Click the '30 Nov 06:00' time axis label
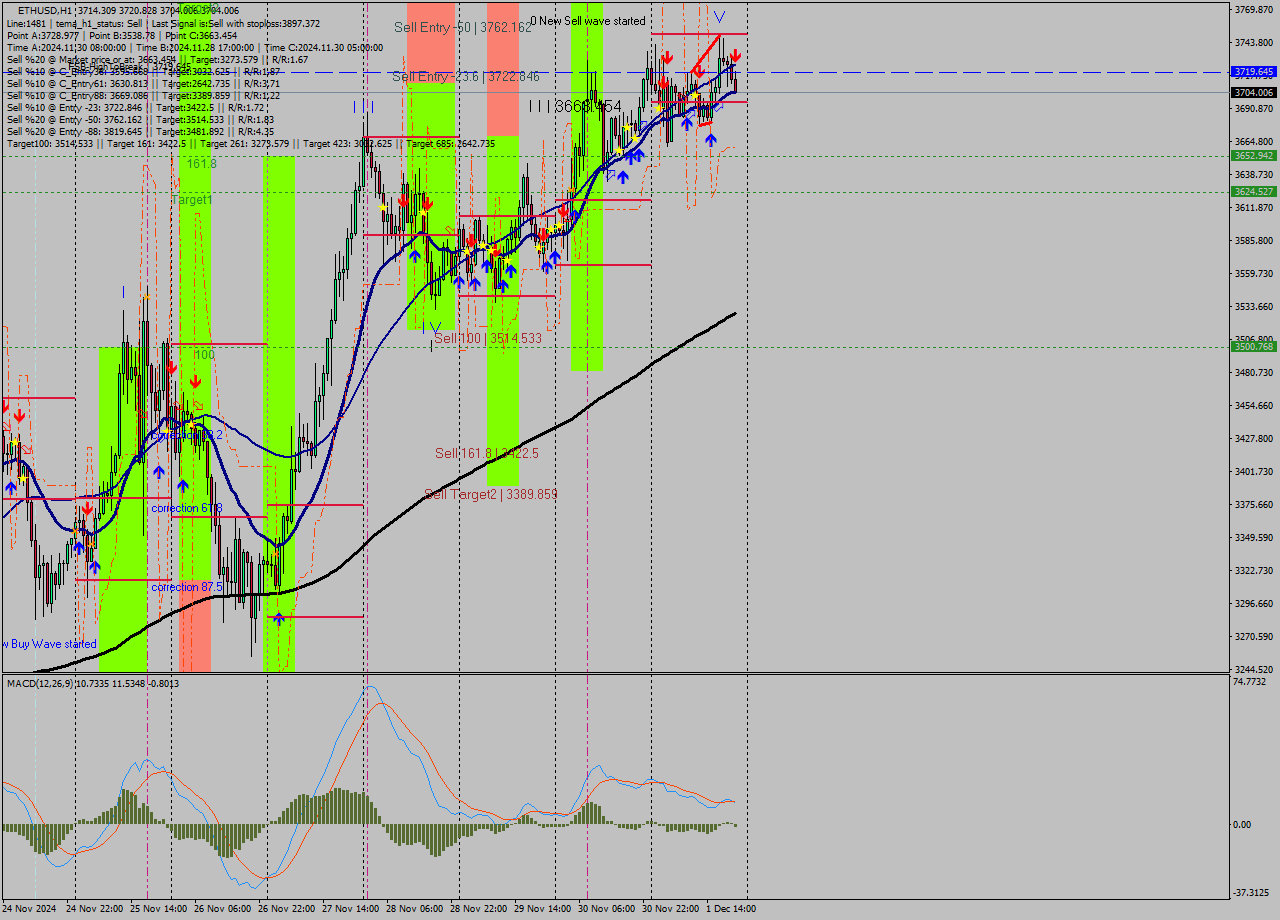1280x920 pixels. 607,909
